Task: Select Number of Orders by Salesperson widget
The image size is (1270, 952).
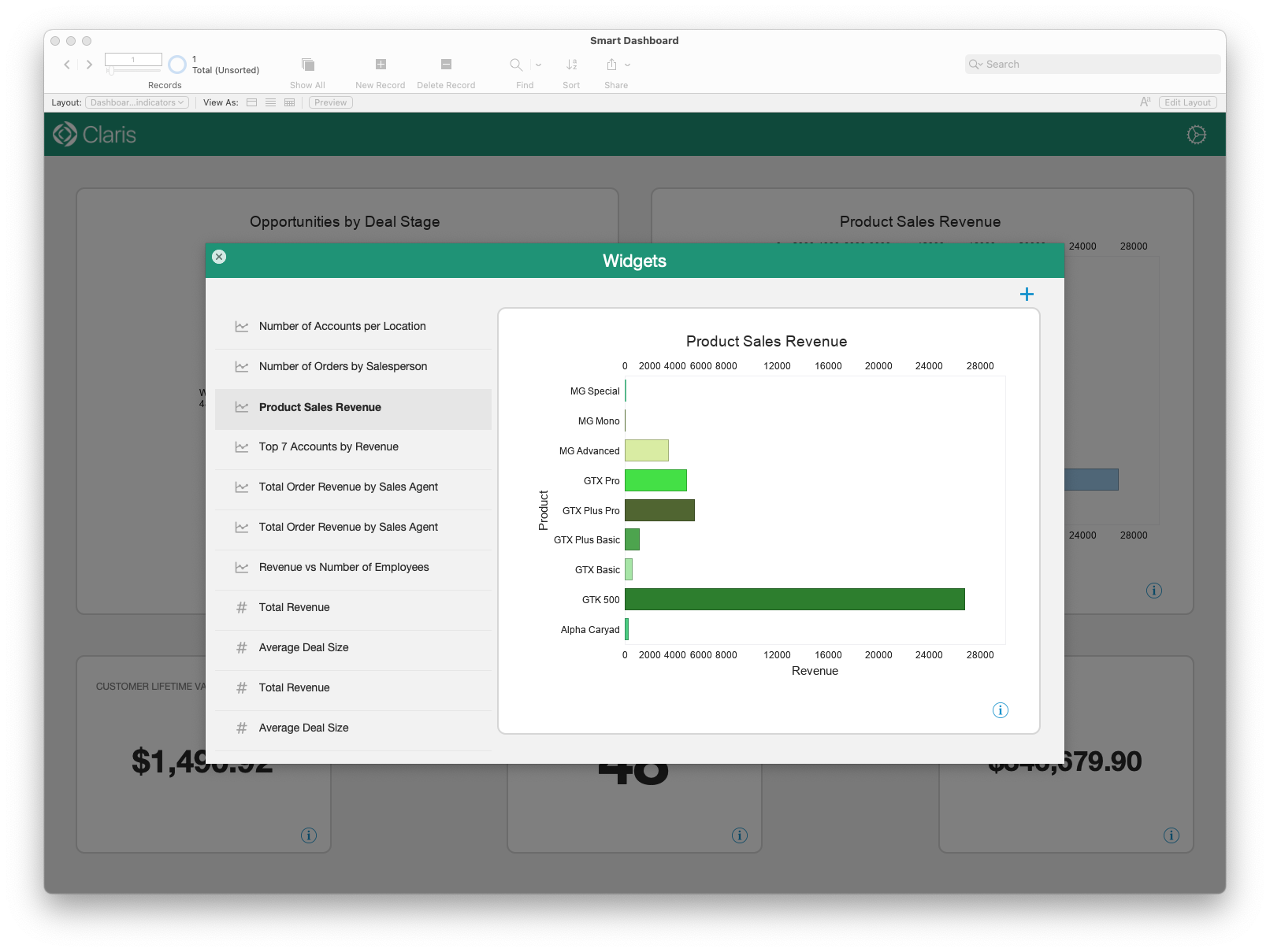Action: pos(353,366)
